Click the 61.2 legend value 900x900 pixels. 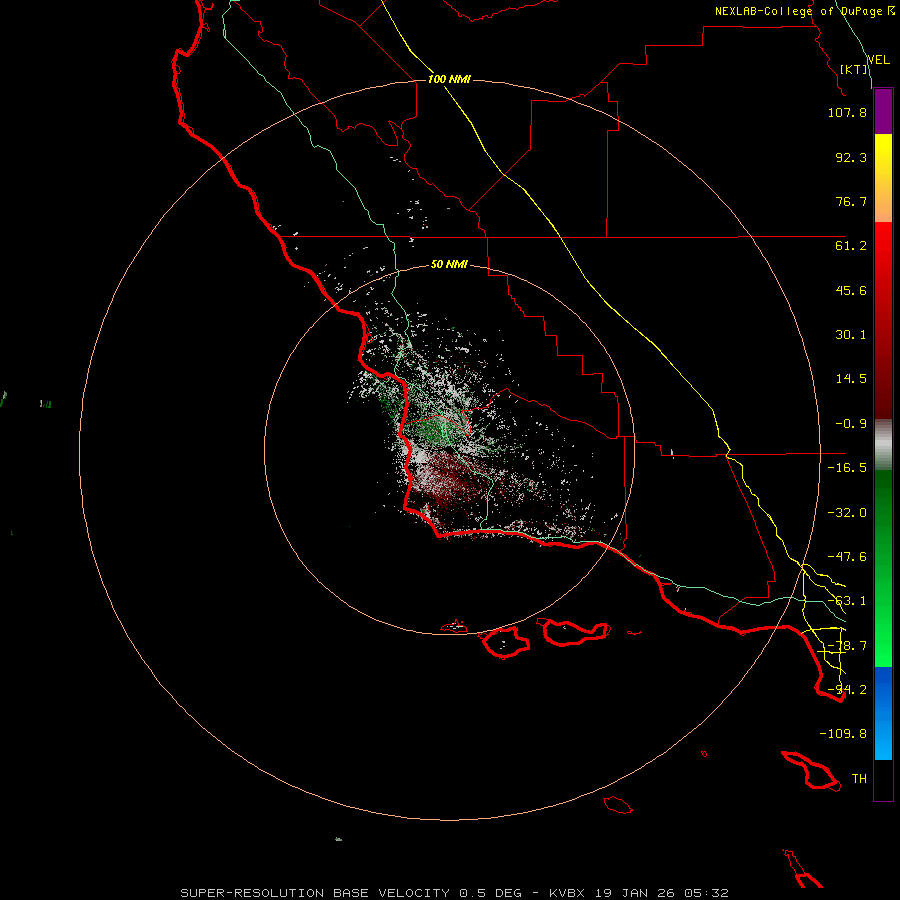coord(851,246)
